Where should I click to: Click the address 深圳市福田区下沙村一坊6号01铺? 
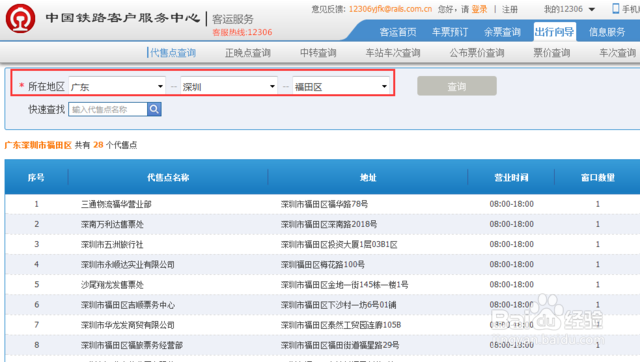tap(339, 305)
